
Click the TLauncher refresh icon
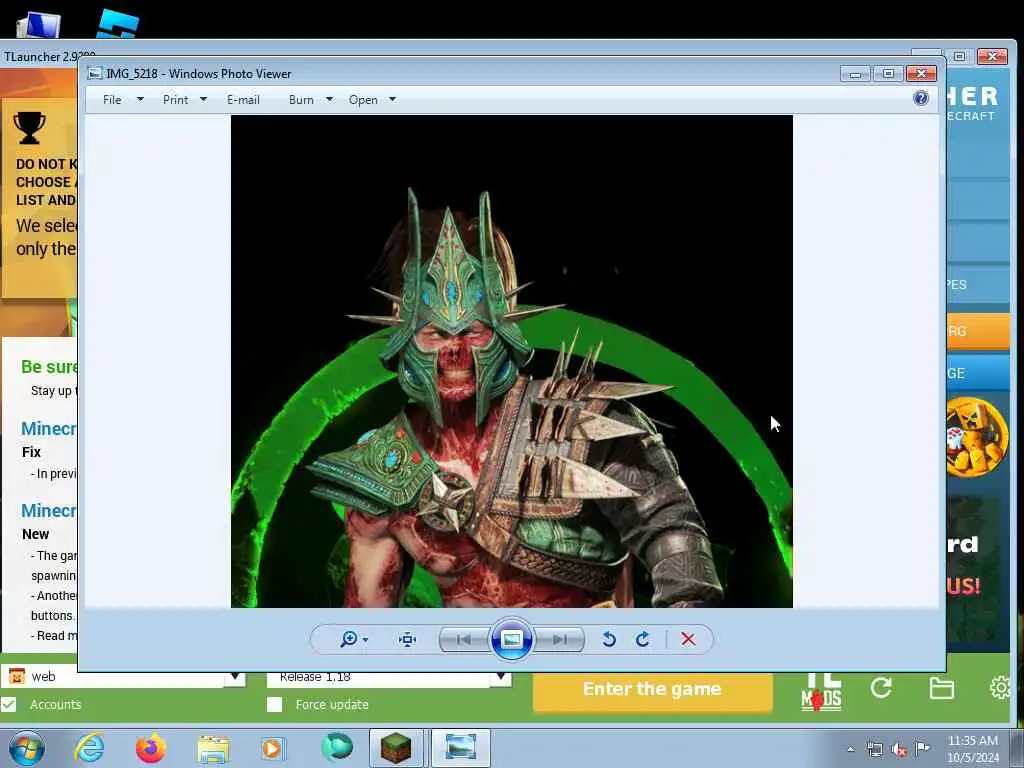point(881,688)
